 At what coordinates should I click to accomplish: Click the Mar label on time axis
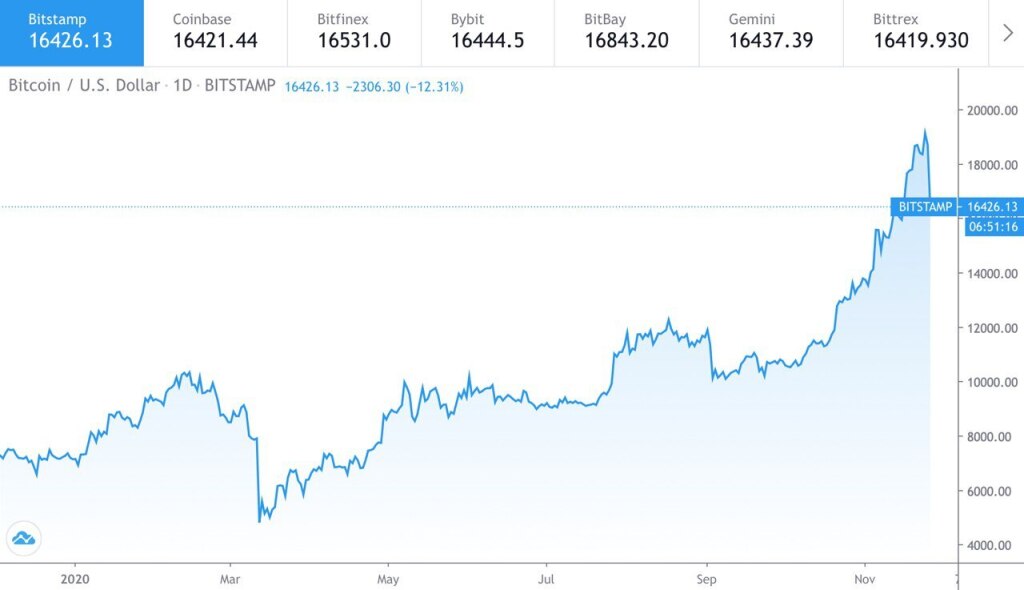(x=230, y=578)
